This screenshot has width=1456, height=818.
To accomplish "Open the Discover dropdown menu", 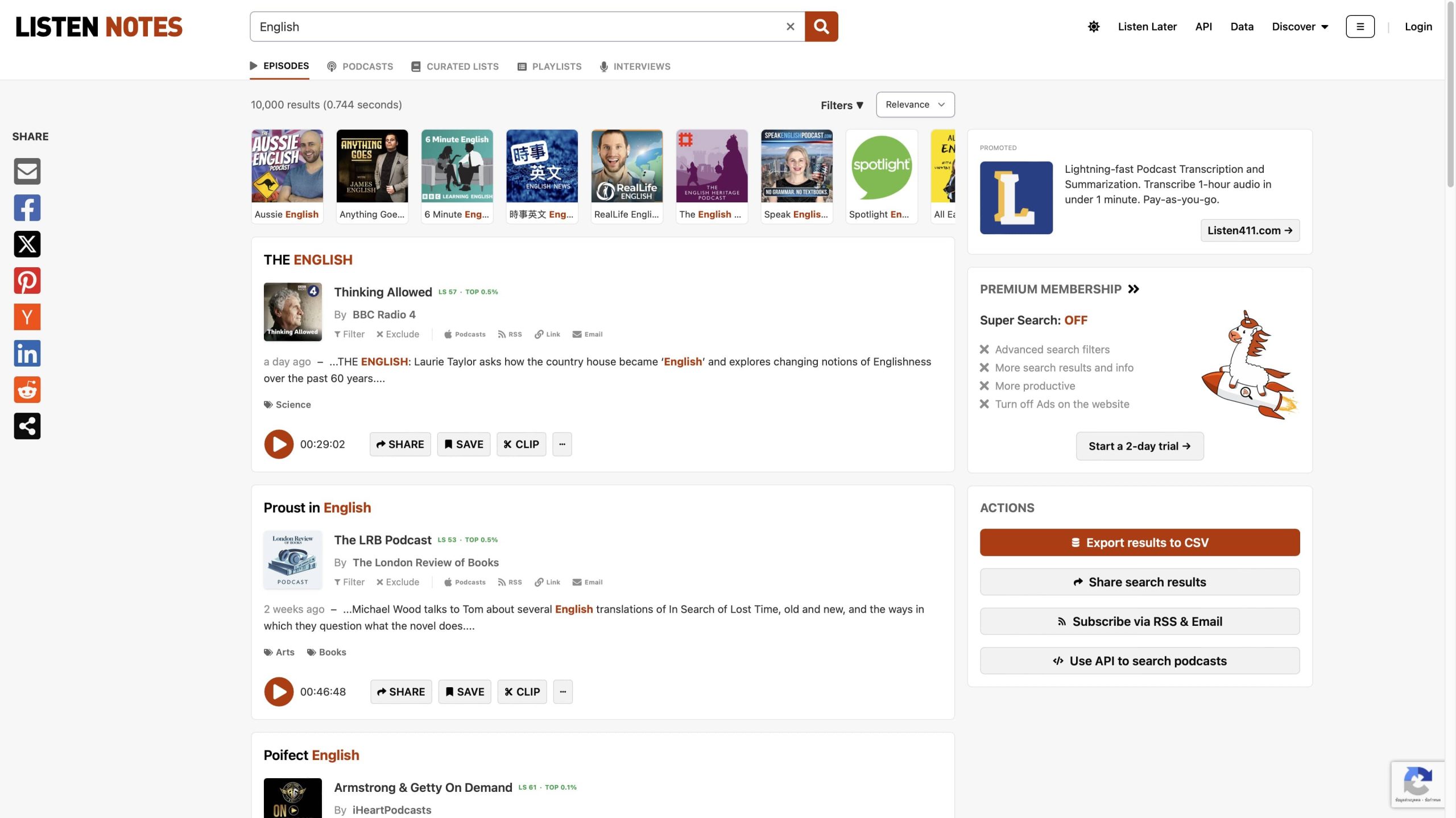I will point(1300,27).
